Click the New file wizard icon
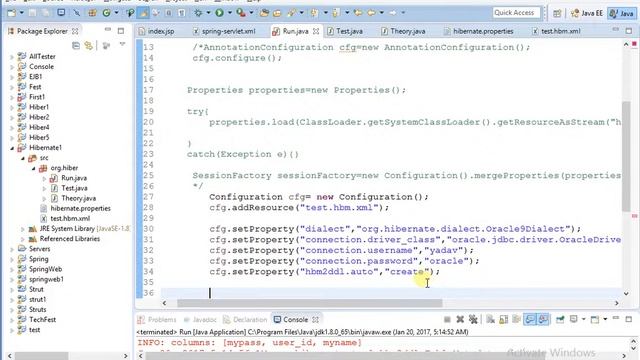The width and height of the screenshot is (640, 360). click(x=11, y=13)
